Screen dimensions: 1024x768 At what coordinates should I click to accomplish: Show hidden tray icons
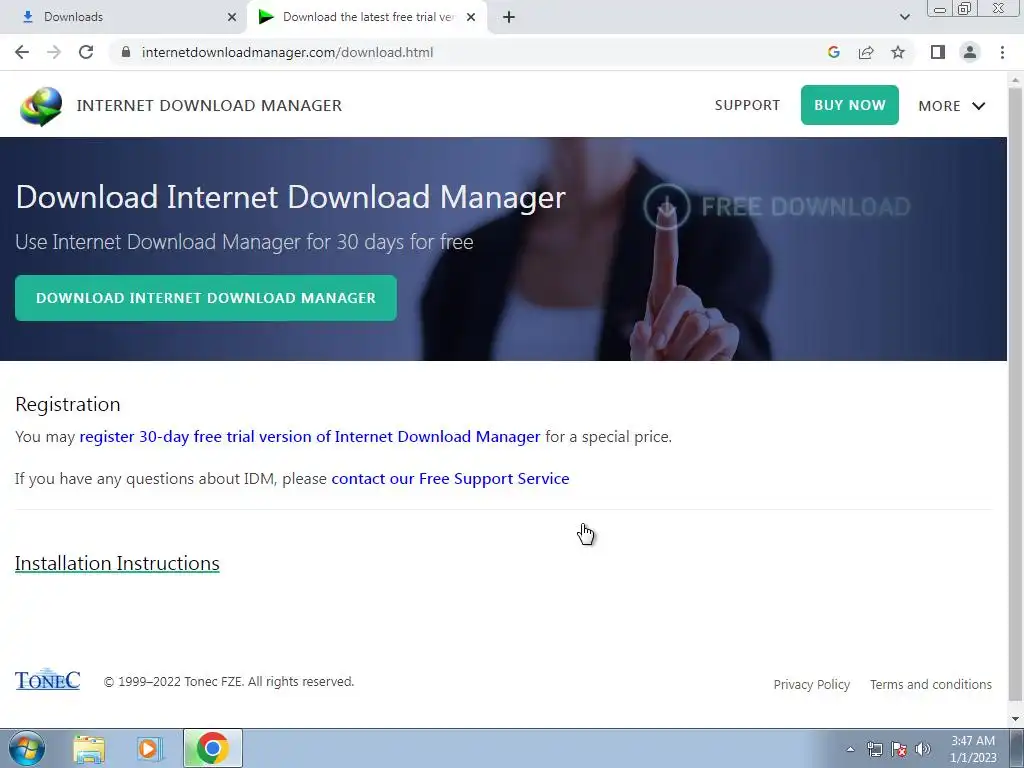850,749
